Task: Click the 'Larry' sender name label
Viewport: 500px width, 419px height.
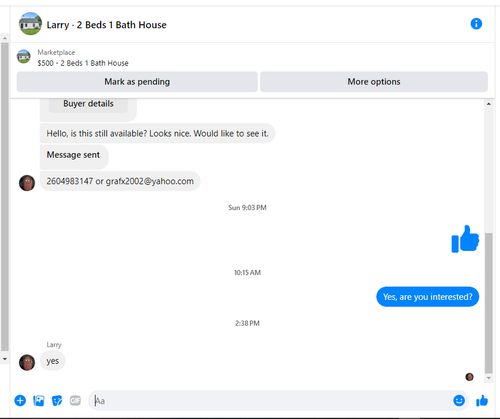Action: (54, 345)
